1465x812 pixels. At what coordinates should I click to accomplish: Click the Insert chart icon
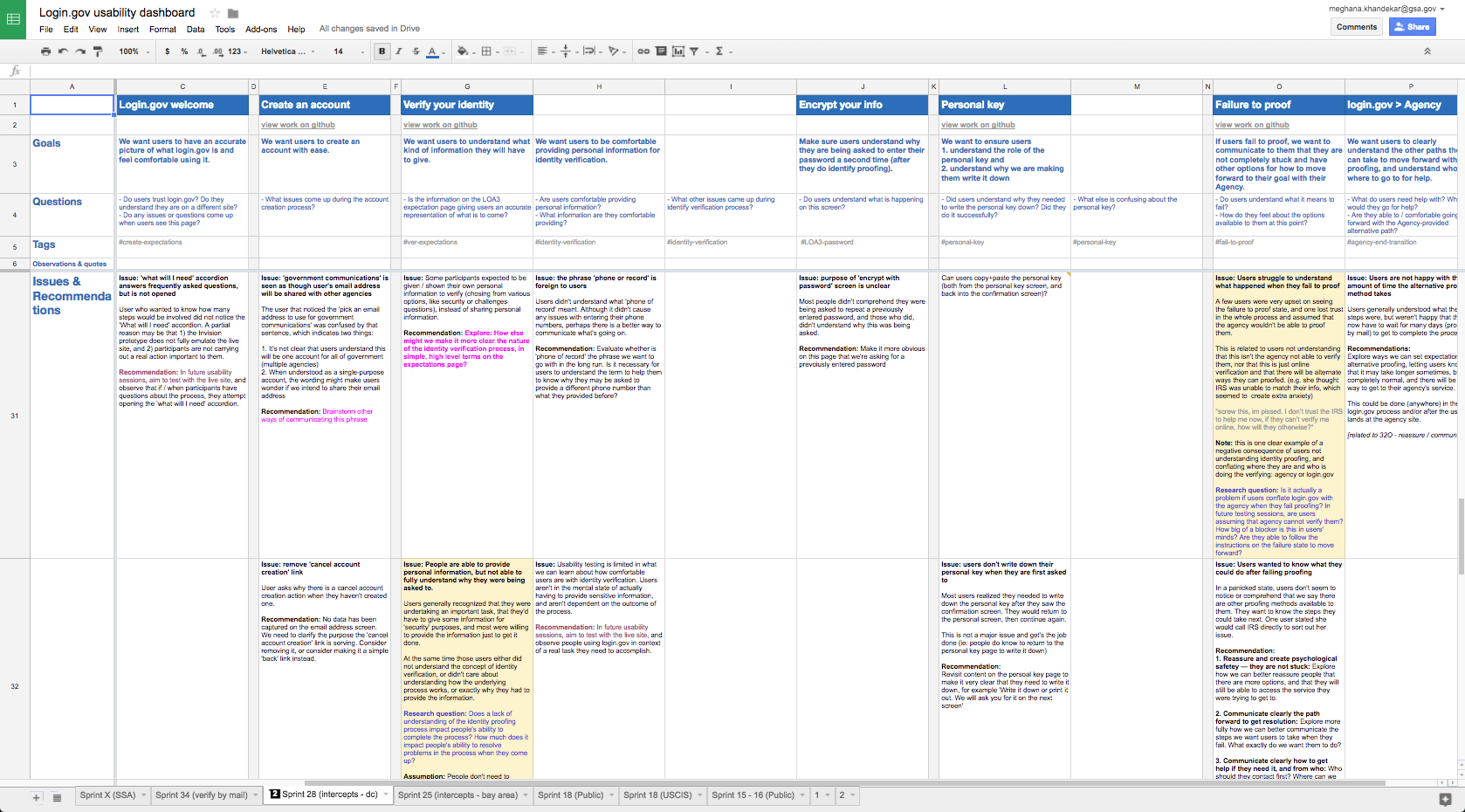click(x=677, y=52)
